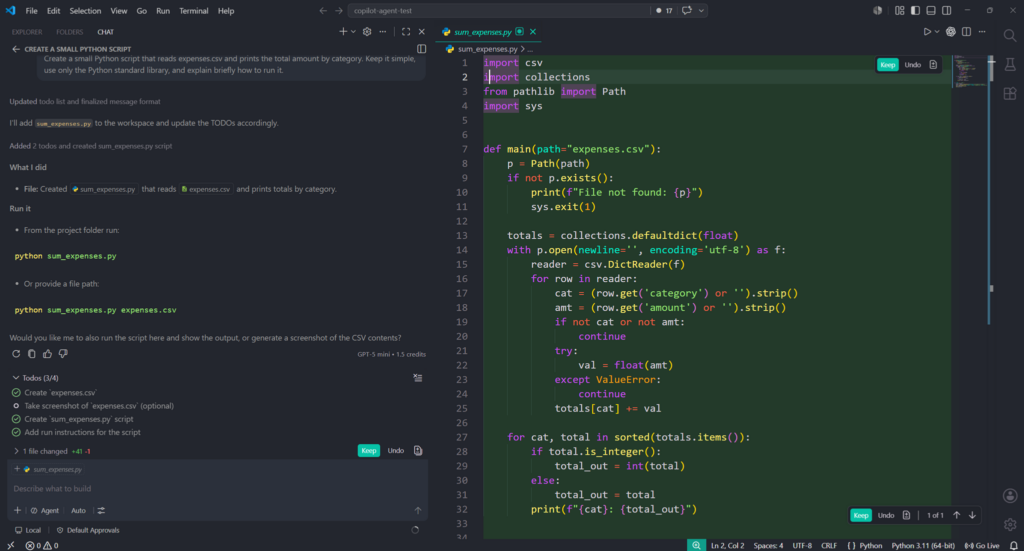Open Search in the right activity bar
Screen dimensions: 1024x551
pyautogui.click(x=1010, y=35)
